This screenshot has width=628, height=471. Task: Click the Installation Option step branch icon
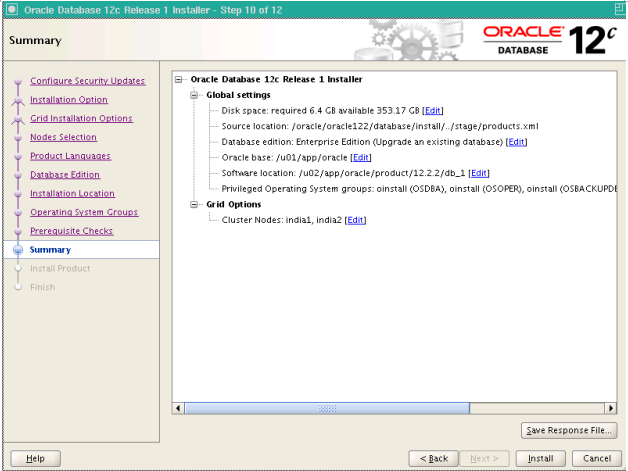pyautogui.click(x=18, y=100)
